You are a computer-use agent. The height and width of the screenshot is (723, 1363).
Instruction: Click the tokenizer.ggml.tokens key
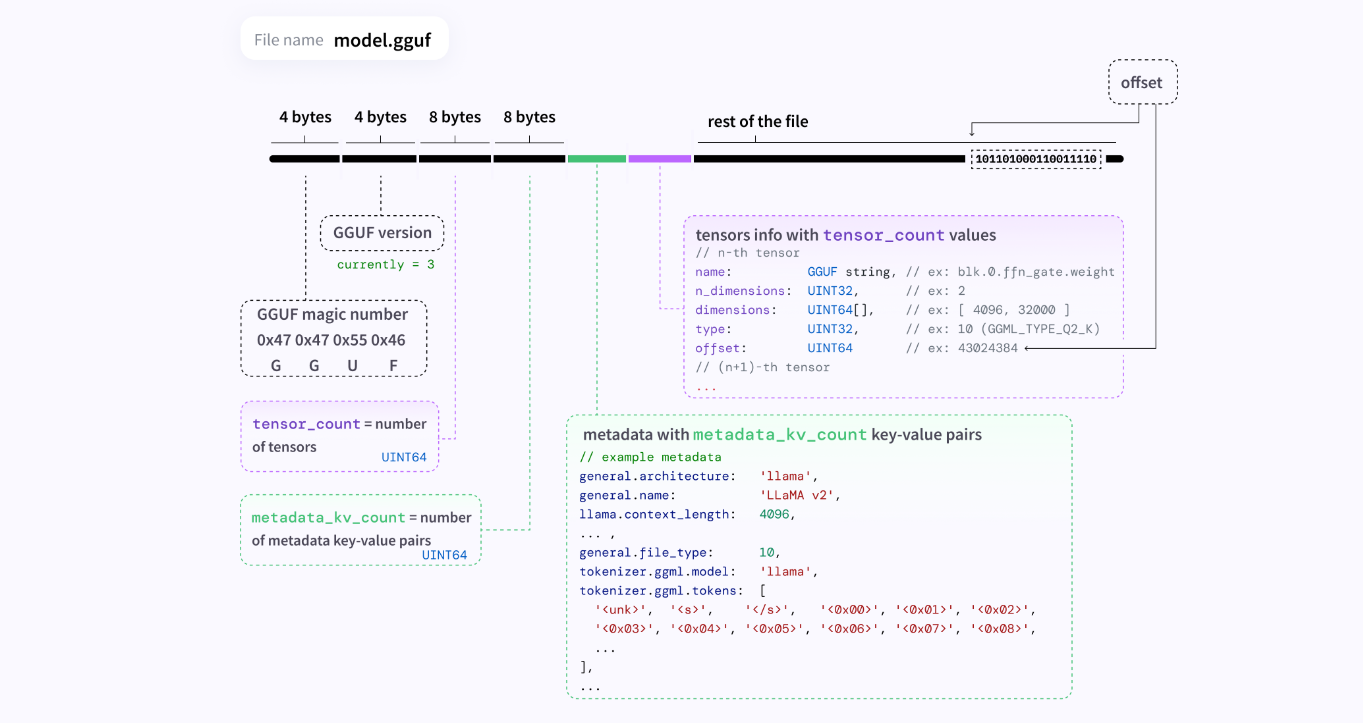[660, 590]
